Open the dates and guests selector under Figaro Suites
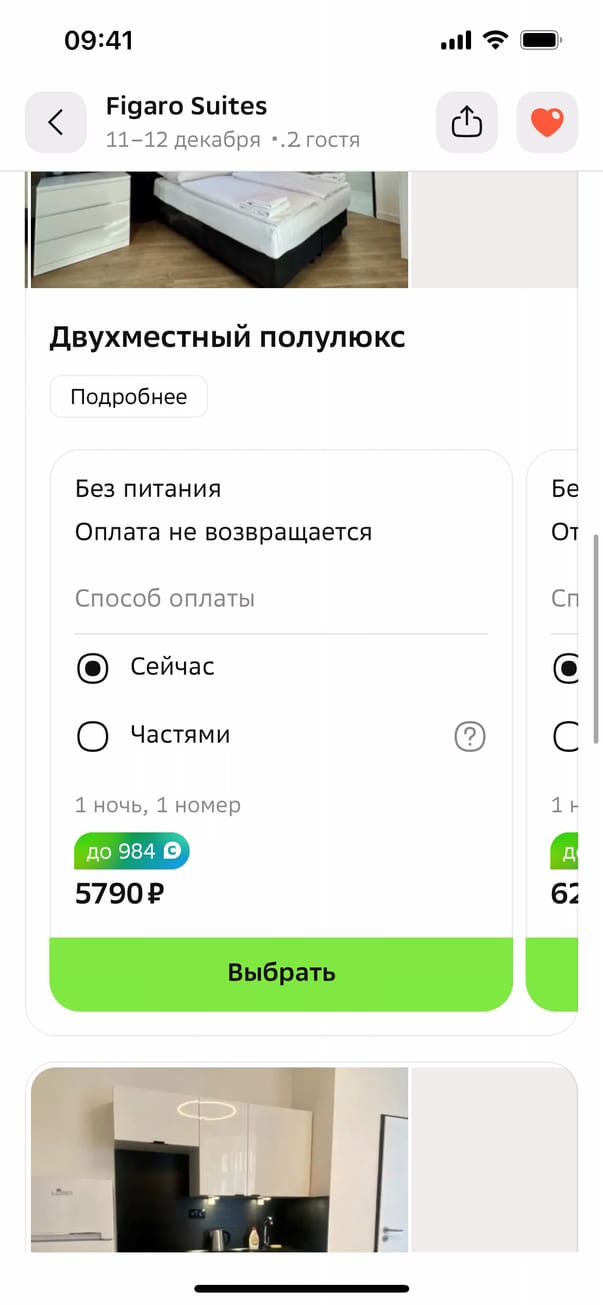The height and width of the screenshot is (1305, 603). tap(232, 140)
